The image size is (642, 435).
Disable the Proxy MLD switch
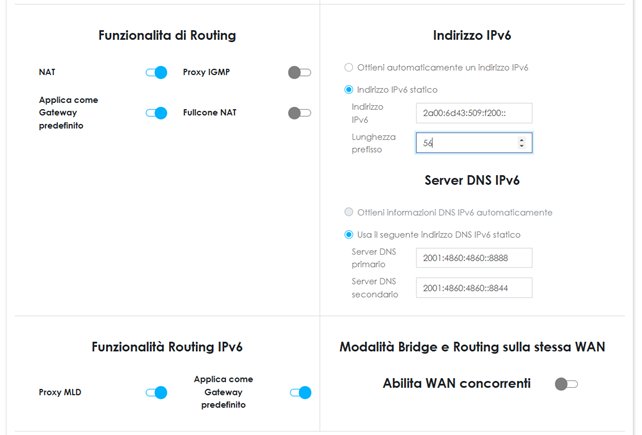tap(156, 393)
